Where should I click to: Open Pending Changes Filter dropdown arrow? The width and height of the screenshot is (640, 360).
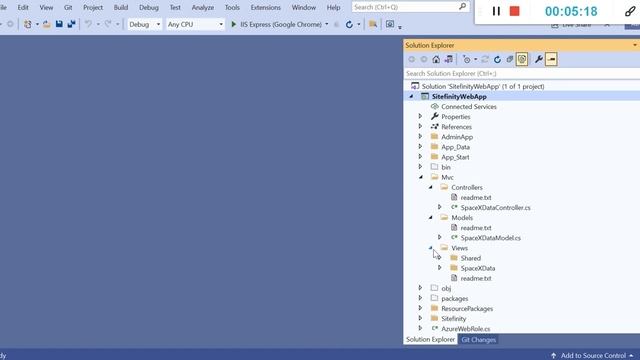click(476, 60)
